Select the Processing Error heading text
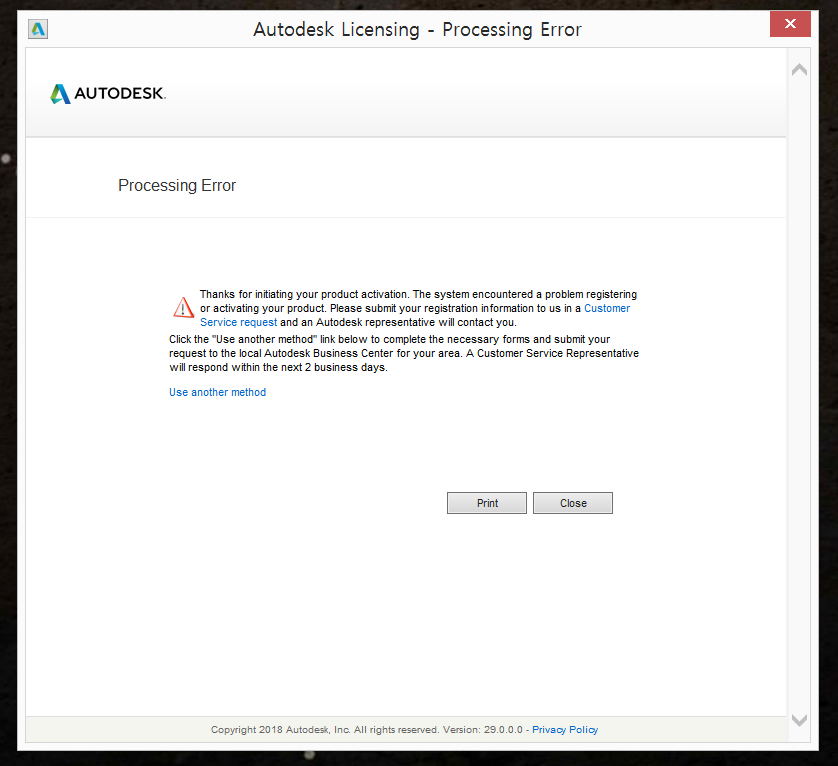This screenshot has width=838, height=766. [x=177, y=185]
